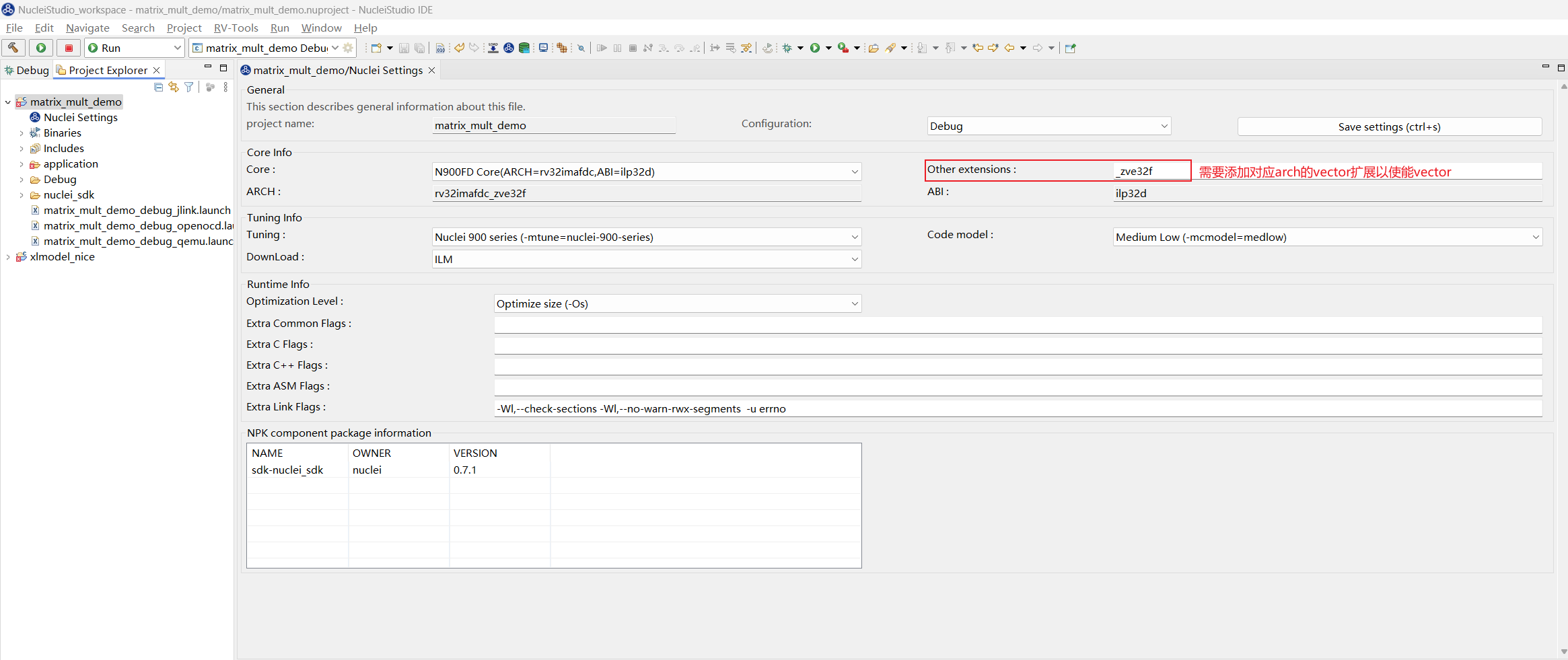Click the Save floppy-disk icon

[404, 48]
